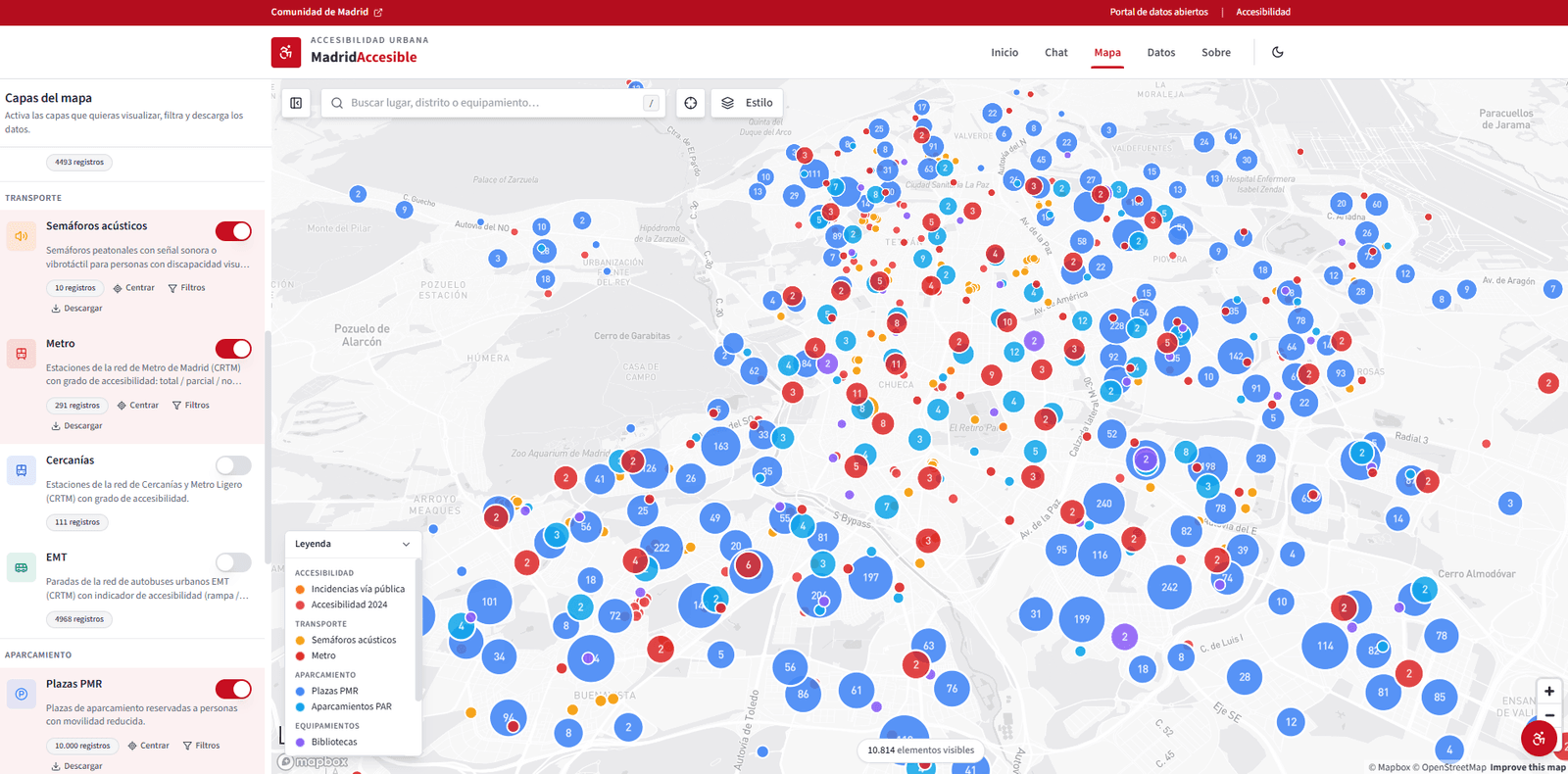Open the Chat section
Image resolution: width=1568 pixels, height=774 pixels.
[x=1056, y=53]
